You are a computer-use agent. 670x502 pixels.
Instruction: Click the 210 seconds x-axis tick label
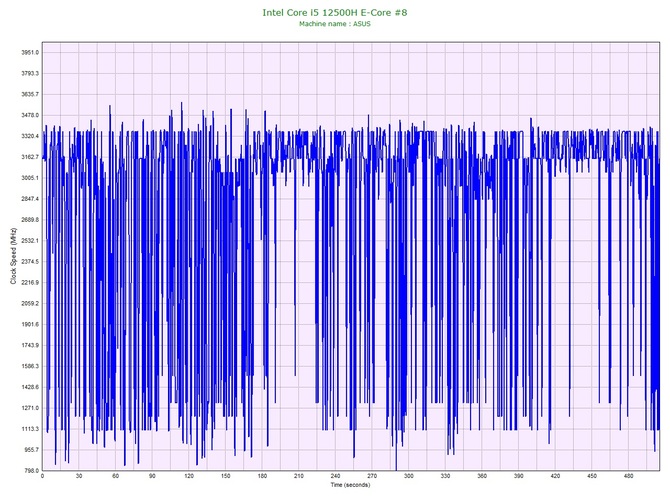[299, 476]
